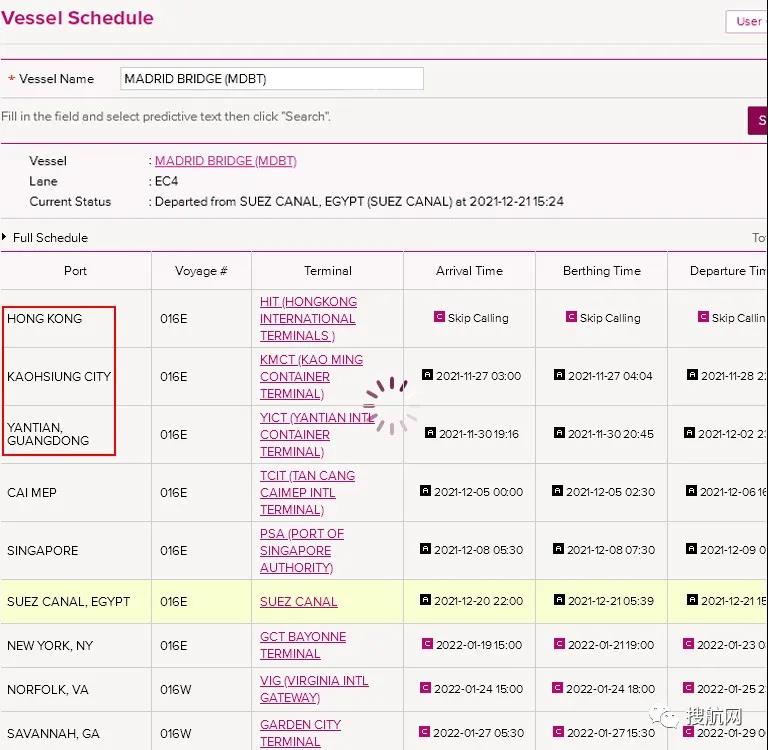
Task: Open KMCT Kao Ming Container Terminal link
Action: click(x=311, y=377)
